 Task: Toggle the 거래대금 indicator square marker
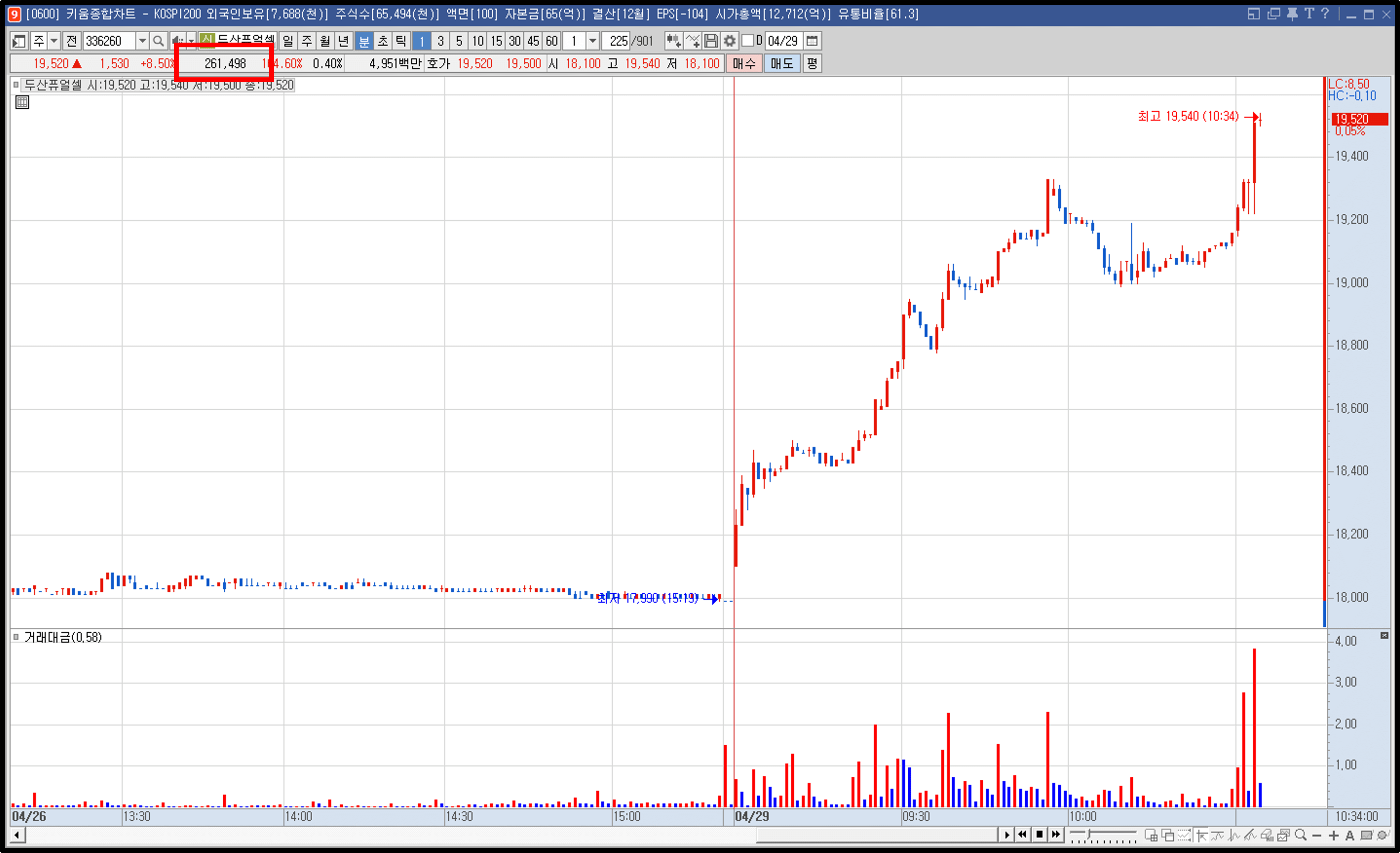[x=16, y=637]
